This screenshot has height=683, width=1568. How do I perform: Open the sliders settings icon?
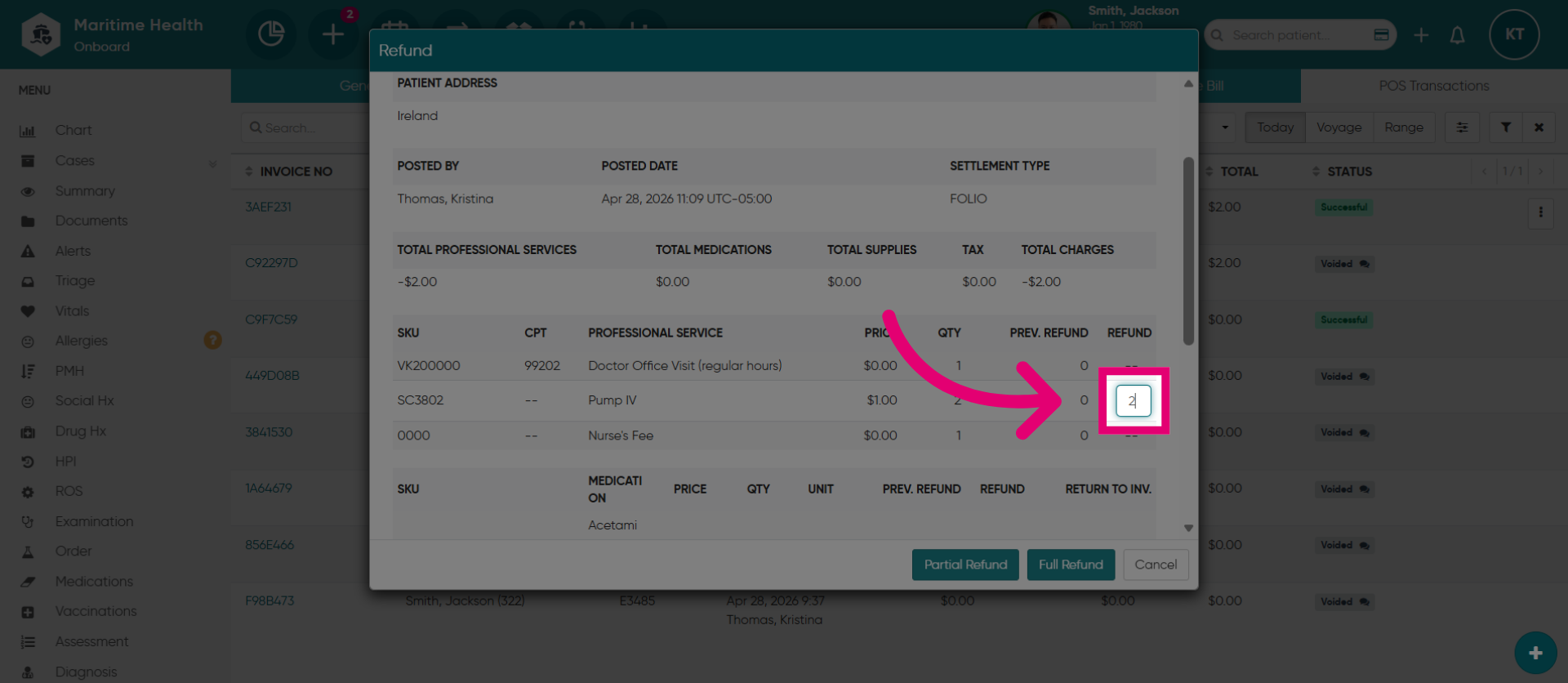[1462, 127]
